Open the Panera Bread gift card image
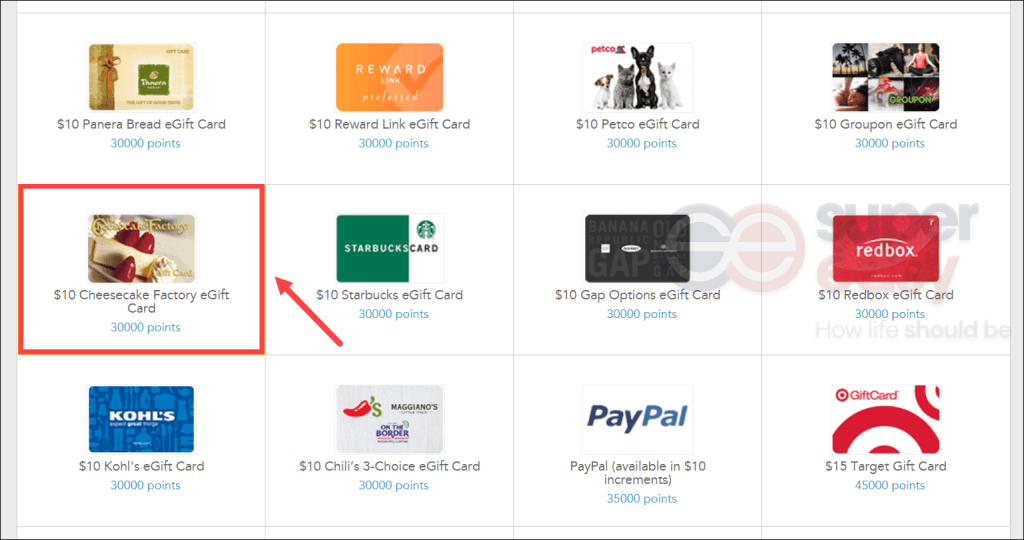 click(x=142, y=78)
